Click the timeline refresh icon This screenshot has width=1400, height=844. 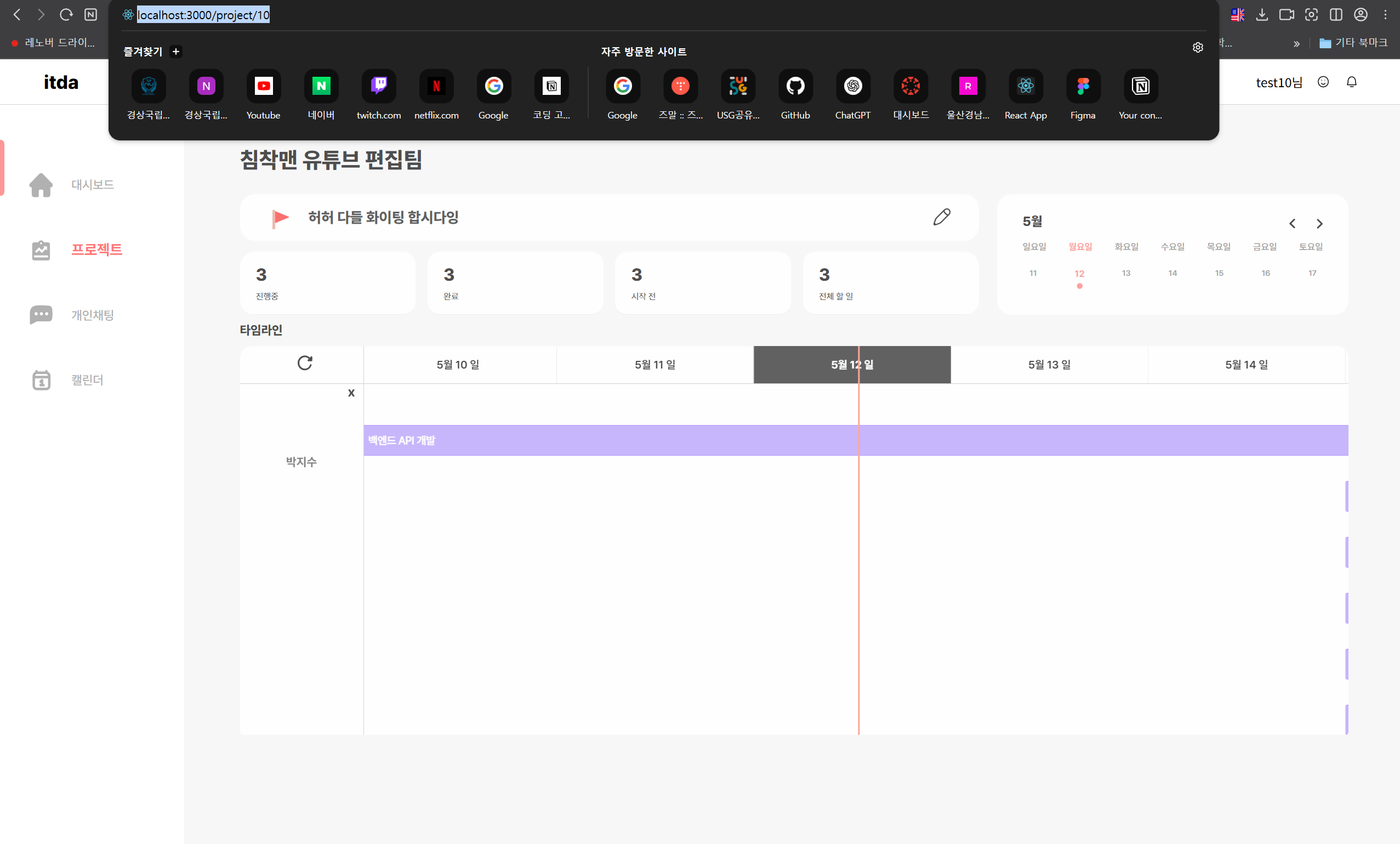pyautogui.click(x=305, y=363)
